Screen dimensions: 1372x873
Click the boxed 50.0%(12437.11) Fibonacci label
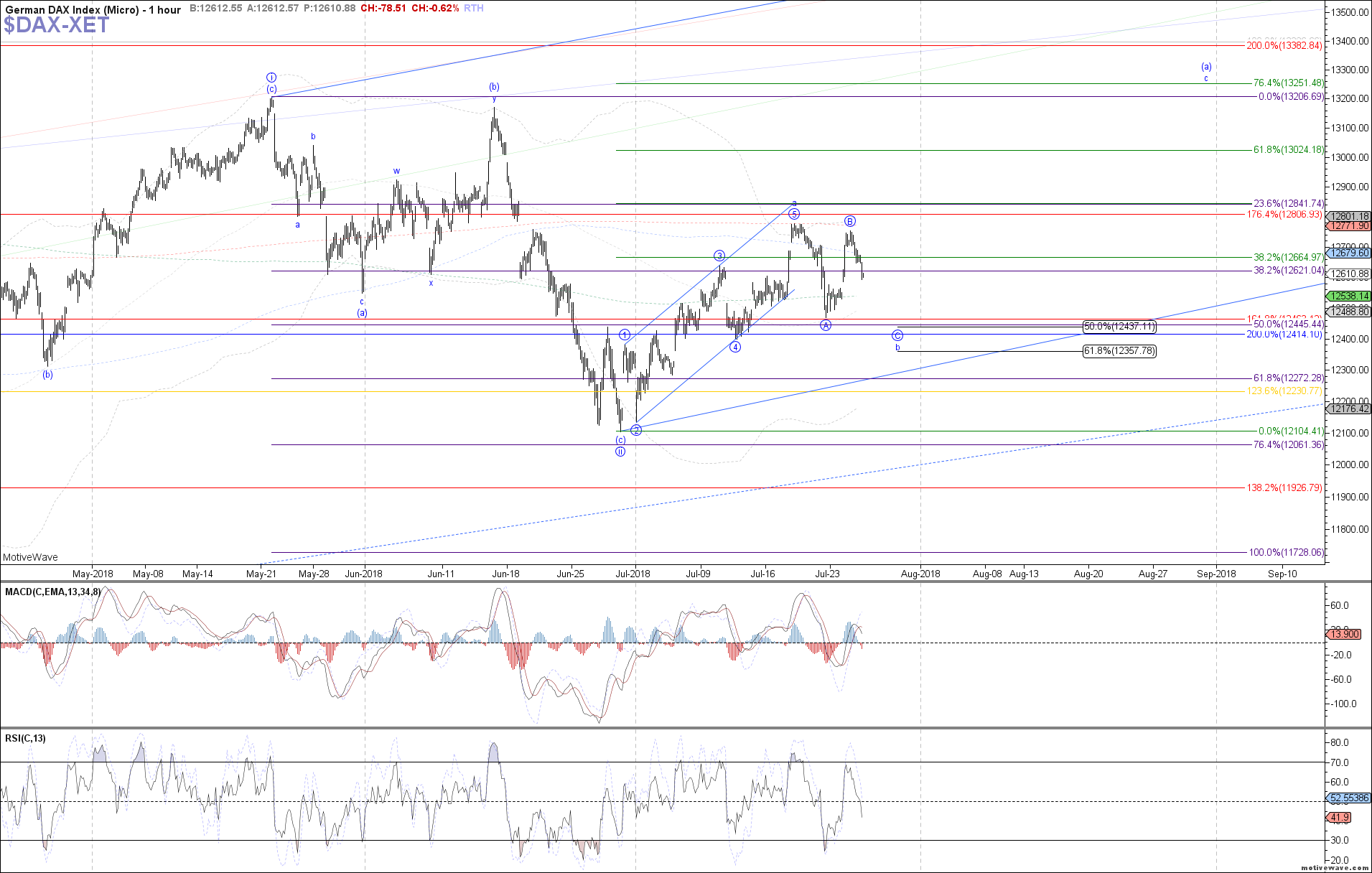1119,327
